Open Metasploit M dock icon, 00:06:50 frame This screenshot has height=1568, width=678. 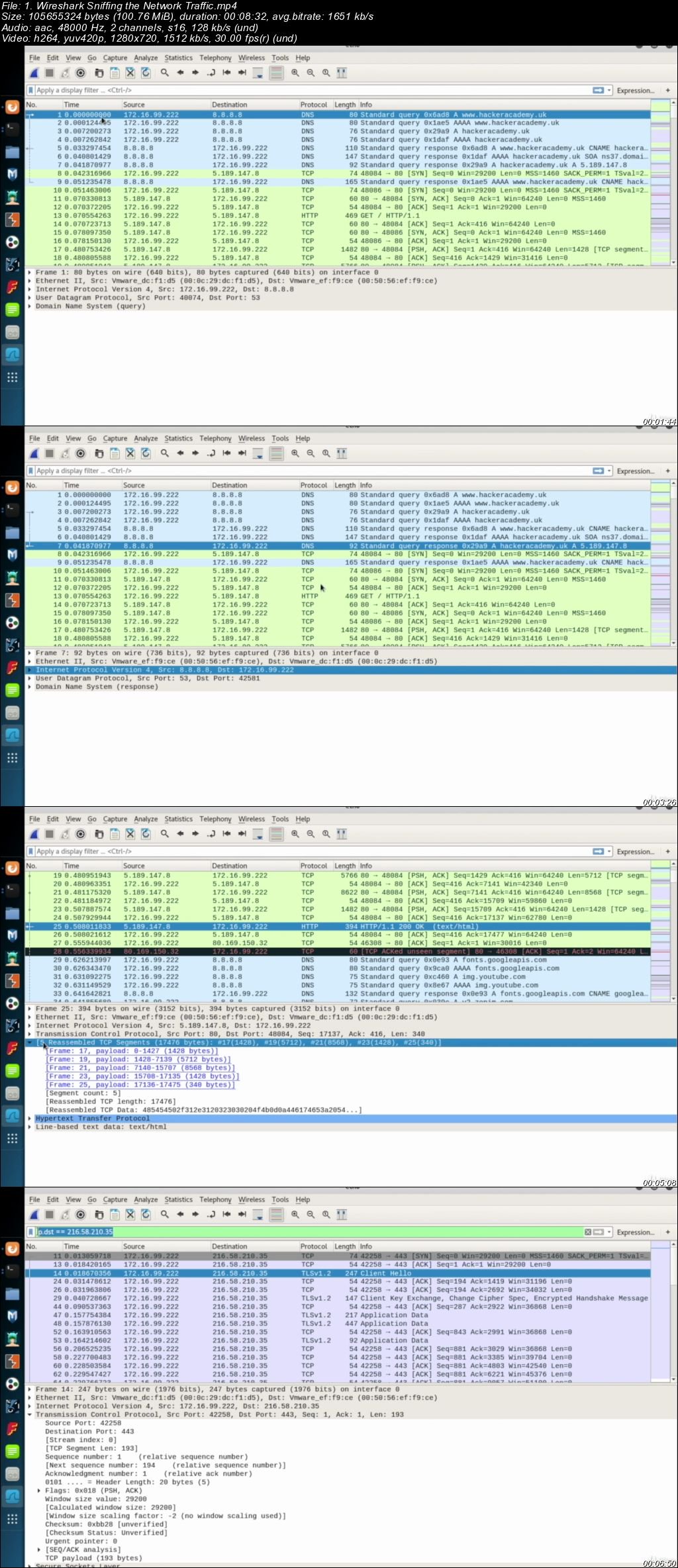[x=12, y=1316]
